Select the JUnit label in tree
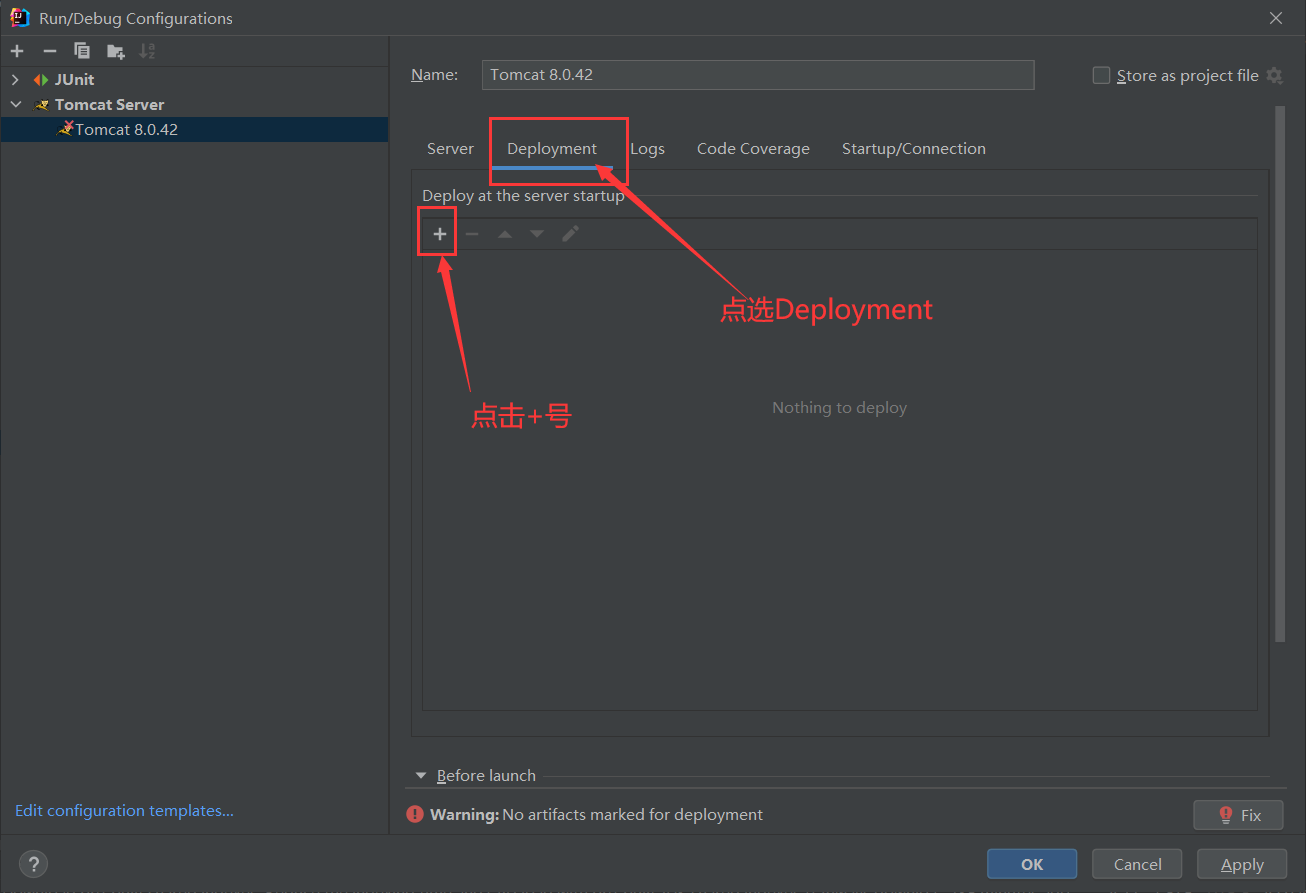The width and height of the screenshot is (1306, 893). 74,80
